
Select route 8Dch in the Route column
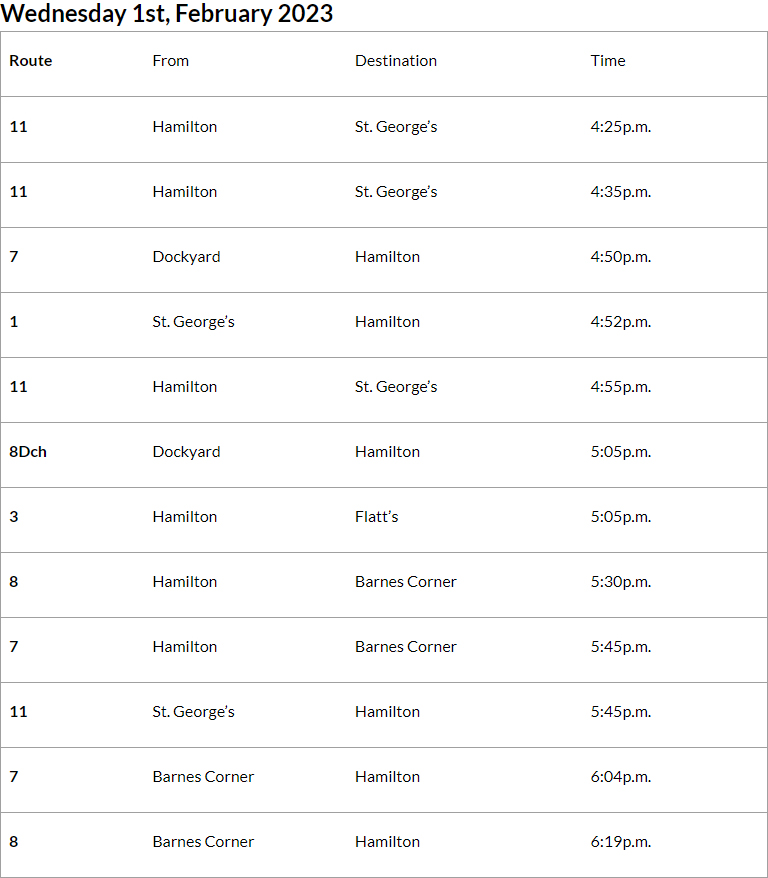(28, 452)
